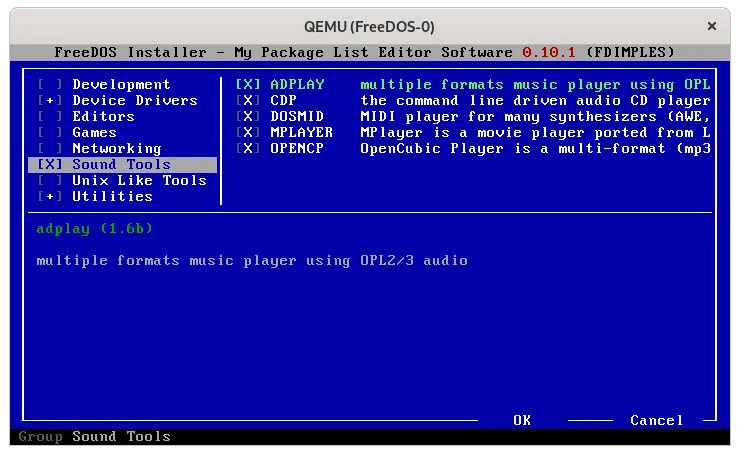This screenshot has width=740, height=455.
Task: Toggle the Utilities group checkbox
Action: click(x=49, y=197)
